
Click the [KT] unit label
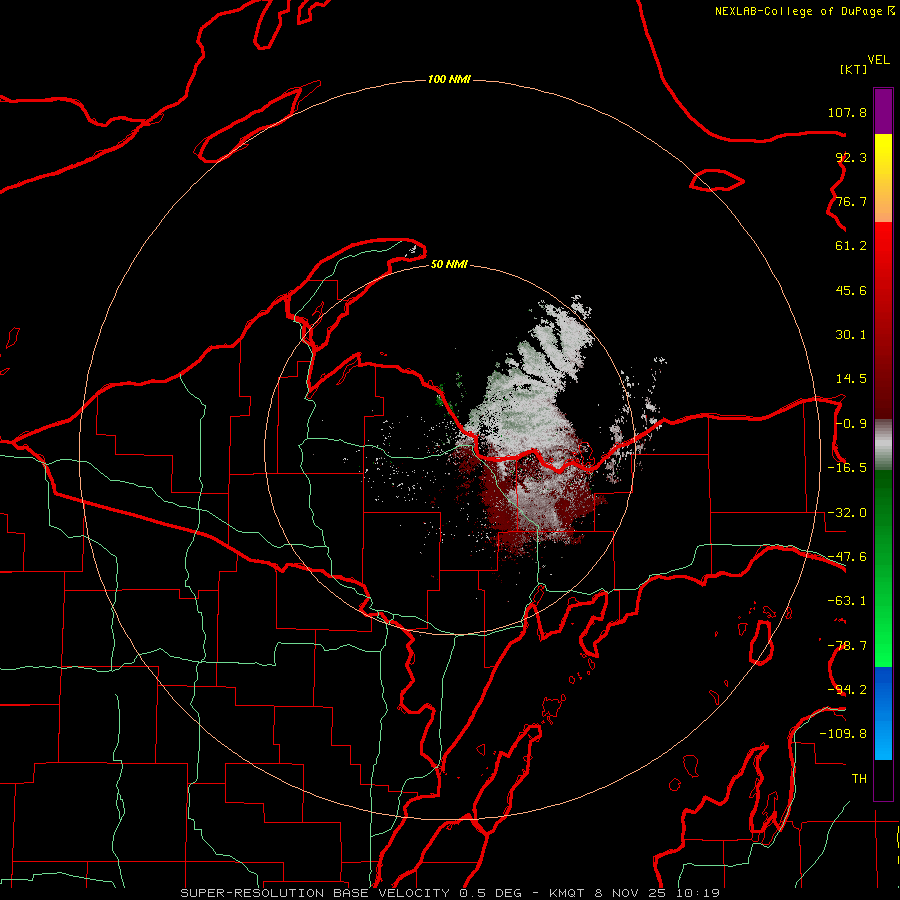tap(854, 69)
